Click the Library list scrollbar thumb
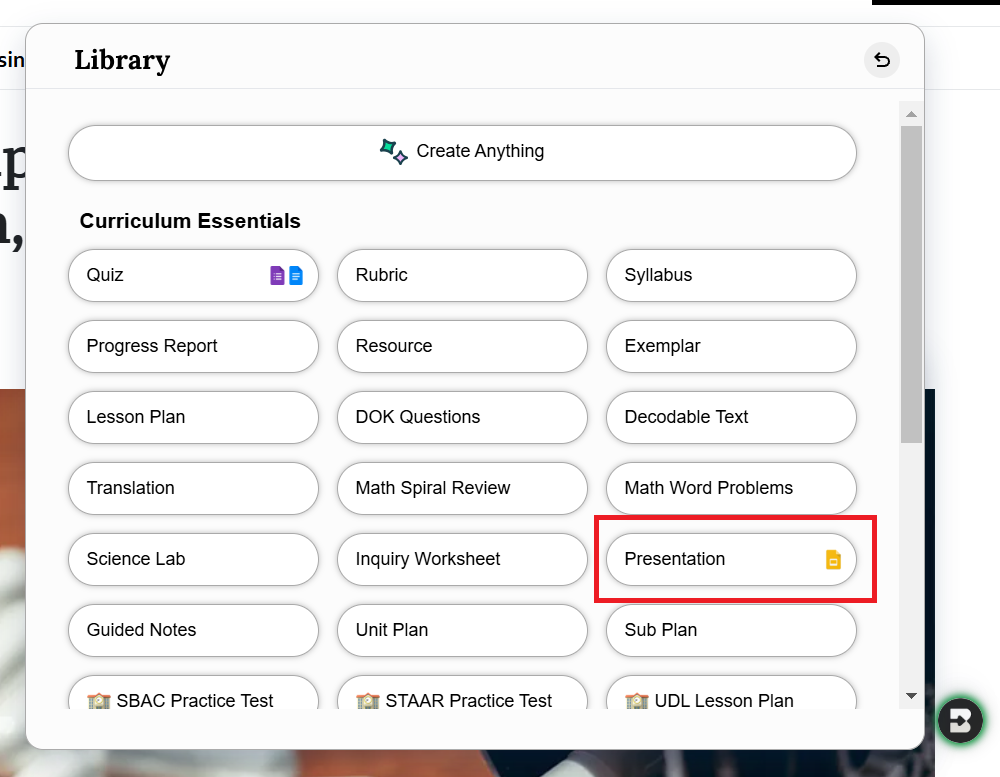Screen dimensions: 1000x777 tap(911, 283)
